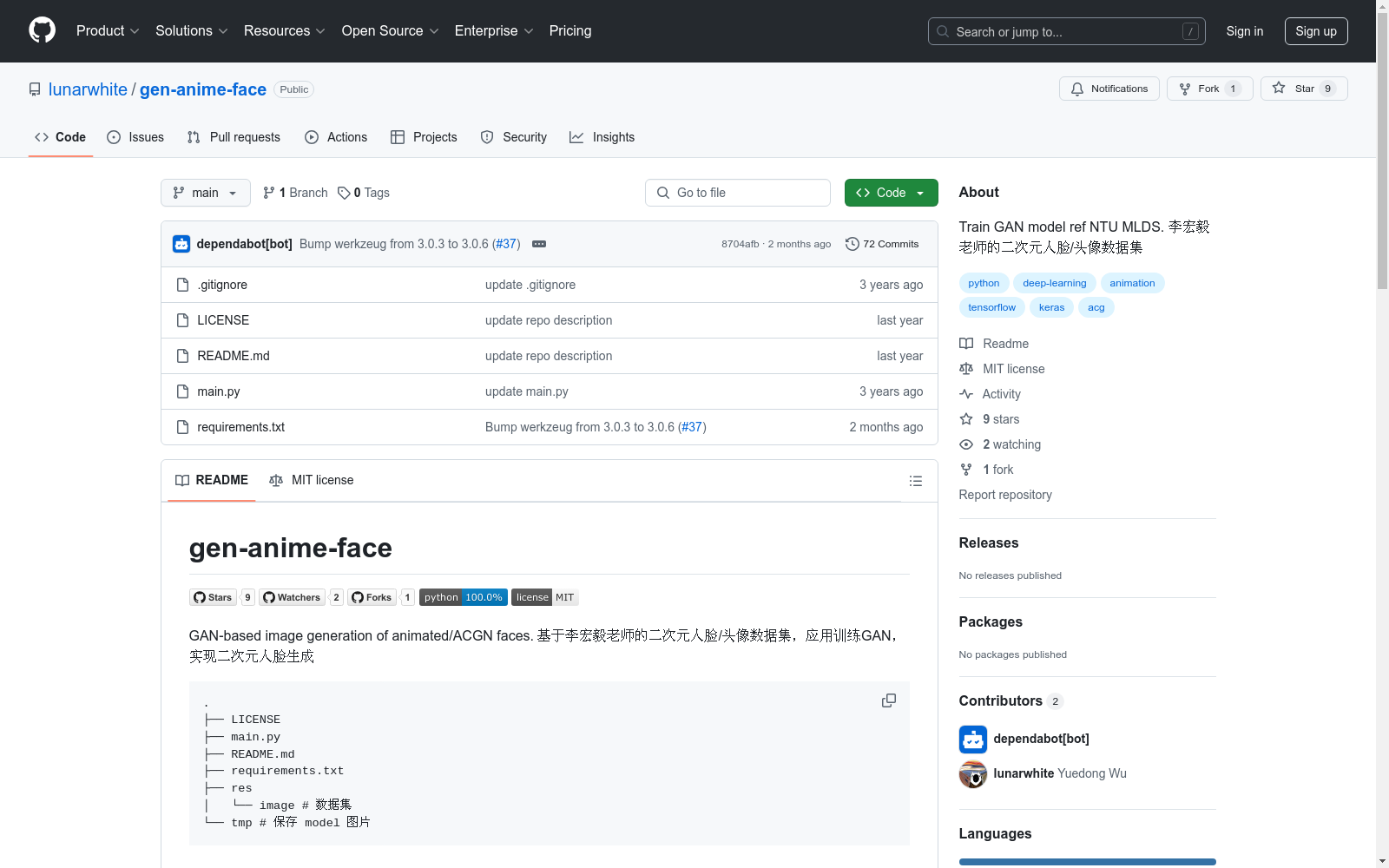Click the GitHub logo icon
Image resolution: width=1389 pixels, height=868 pixels.
[x=42, y=30]
